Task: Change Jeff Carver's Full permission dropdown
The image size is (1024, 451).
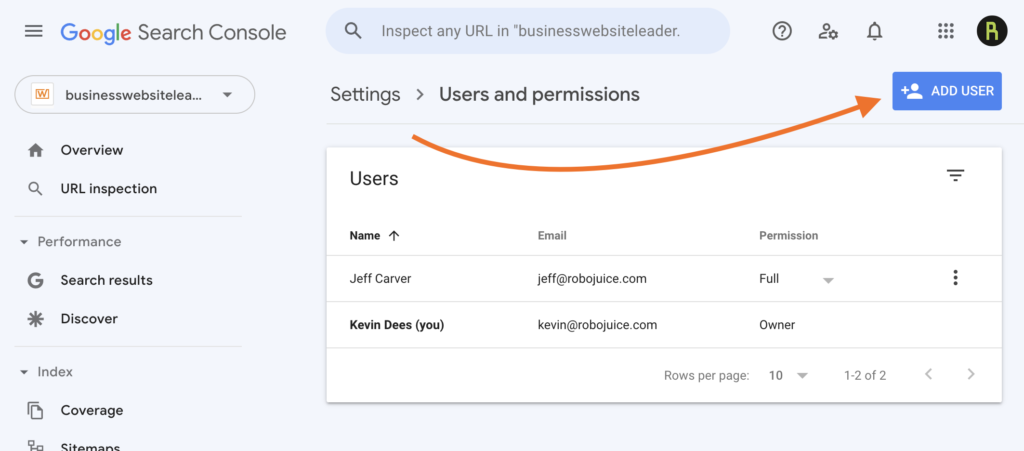Action: tap(796, 279)
